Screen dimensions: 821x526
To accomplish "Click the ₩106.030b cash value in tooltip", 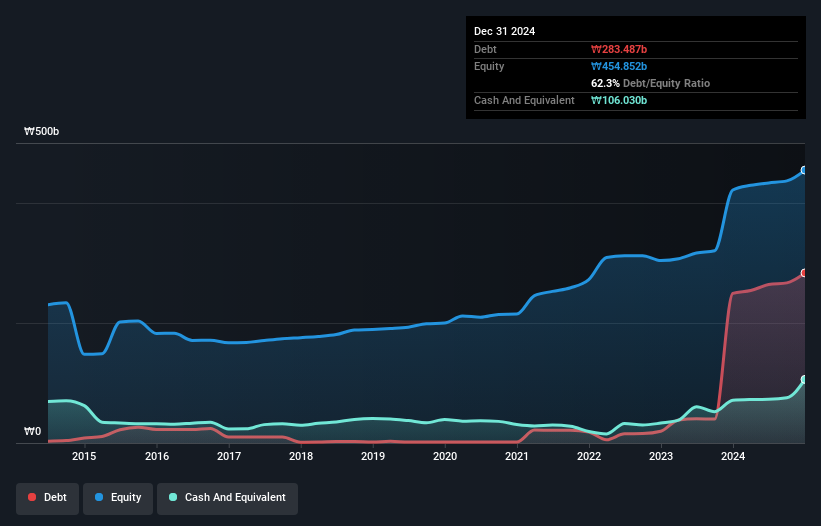I will click(619, 100).
